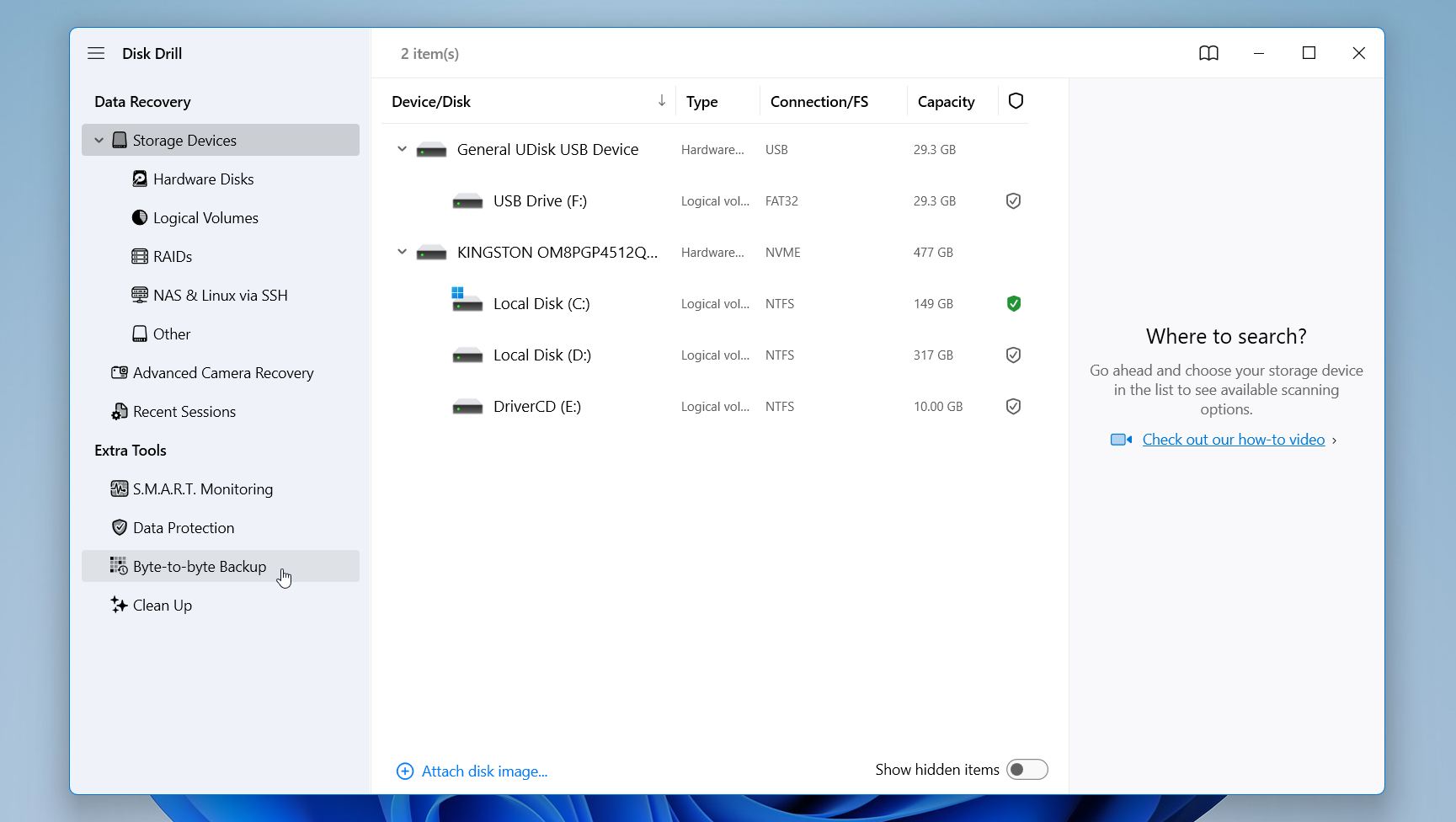
Task: Click the USB connection cell
Action: point(776,149)
